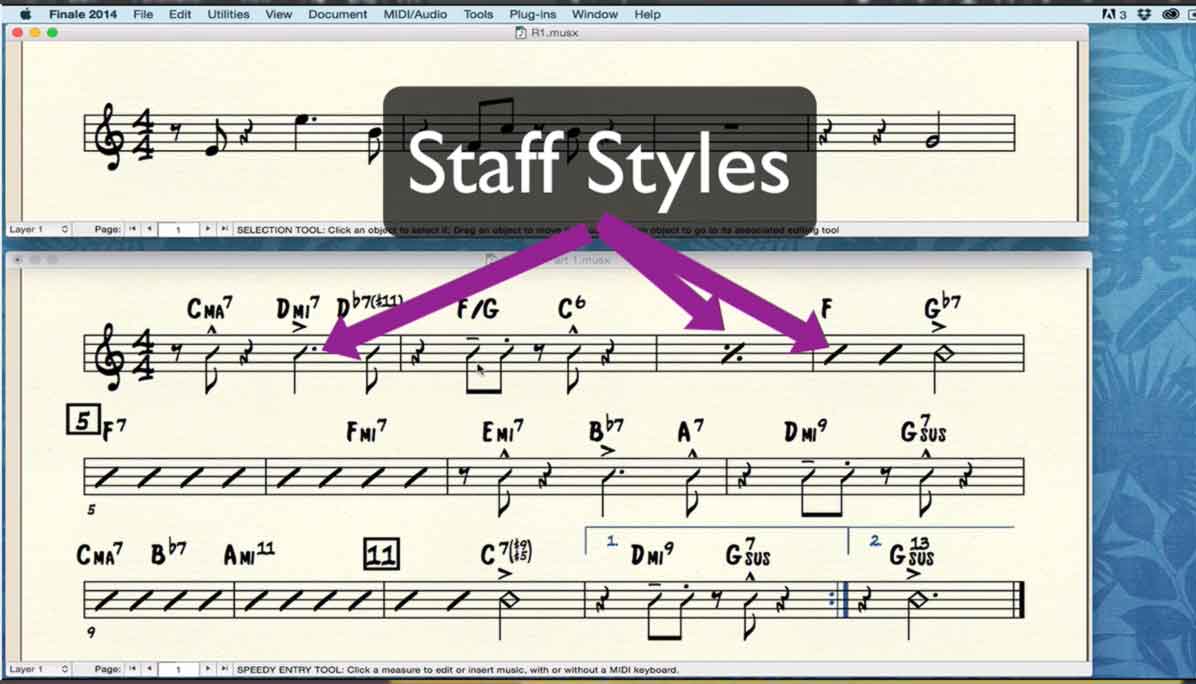Go to next page in lower score window
The width and height of the screenshot is (1196, 684).
pos(207,670)
